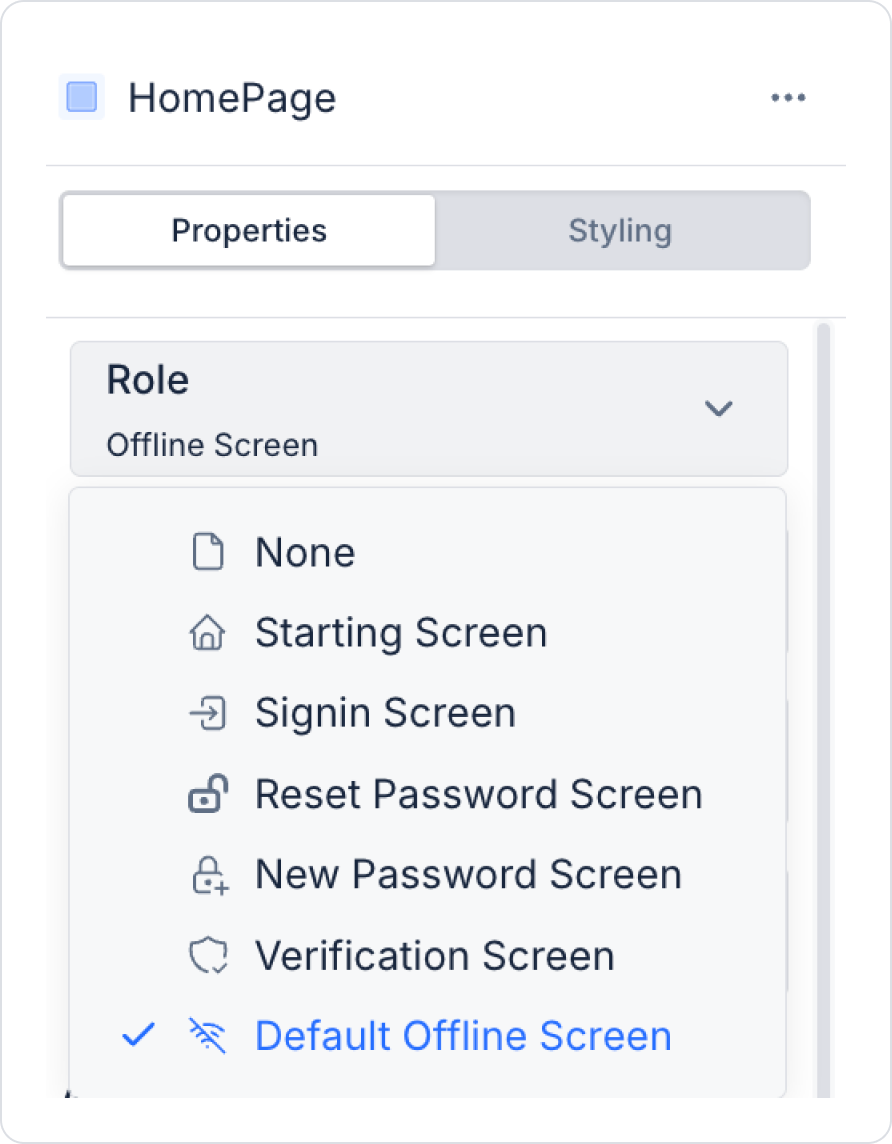This screenshot has width=892, height=1144.
Task: Click the Role dropdown field showing Offline Screen
Action: coord(400,409)
